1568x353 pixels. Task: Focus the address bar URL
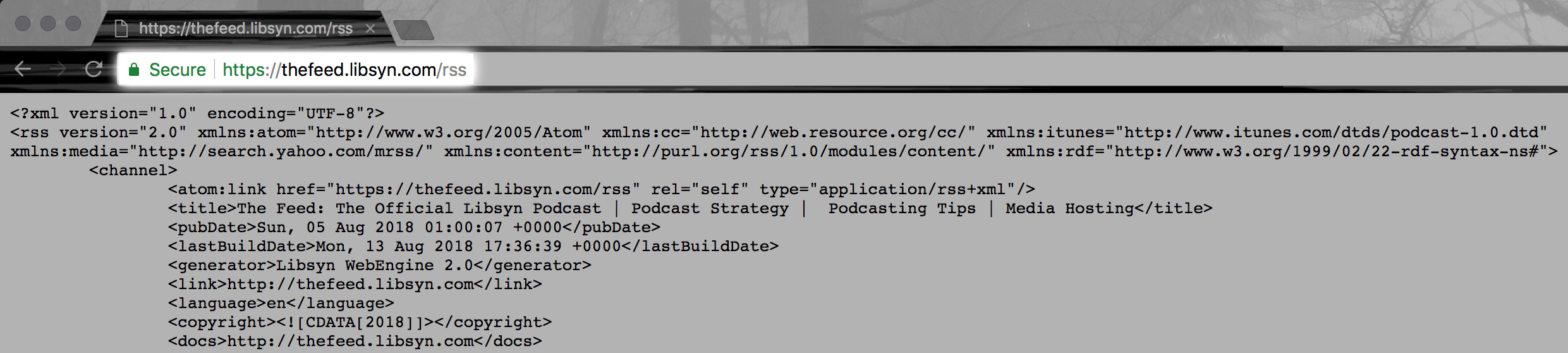point(344,70)
